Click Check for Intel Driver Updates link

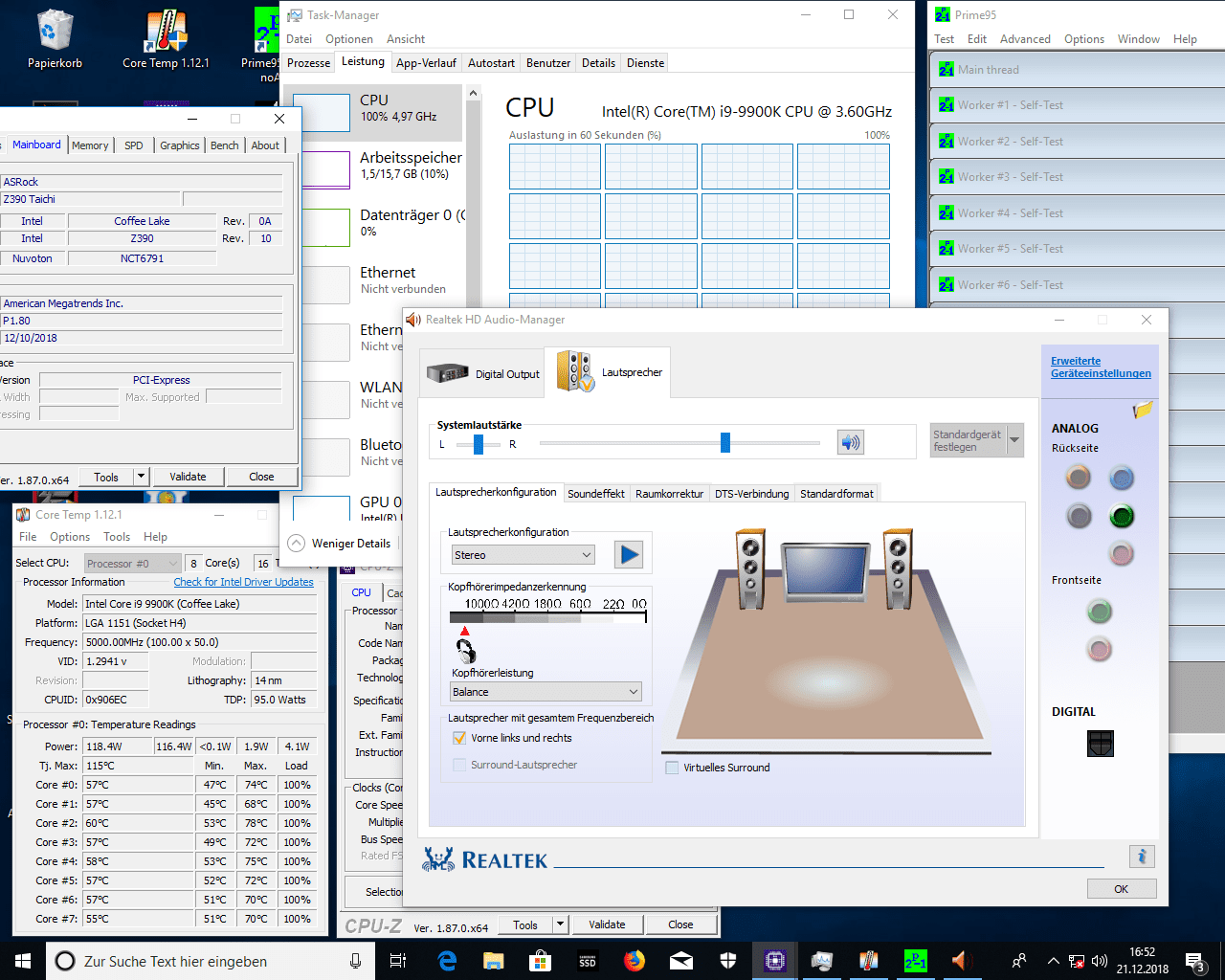244,582
